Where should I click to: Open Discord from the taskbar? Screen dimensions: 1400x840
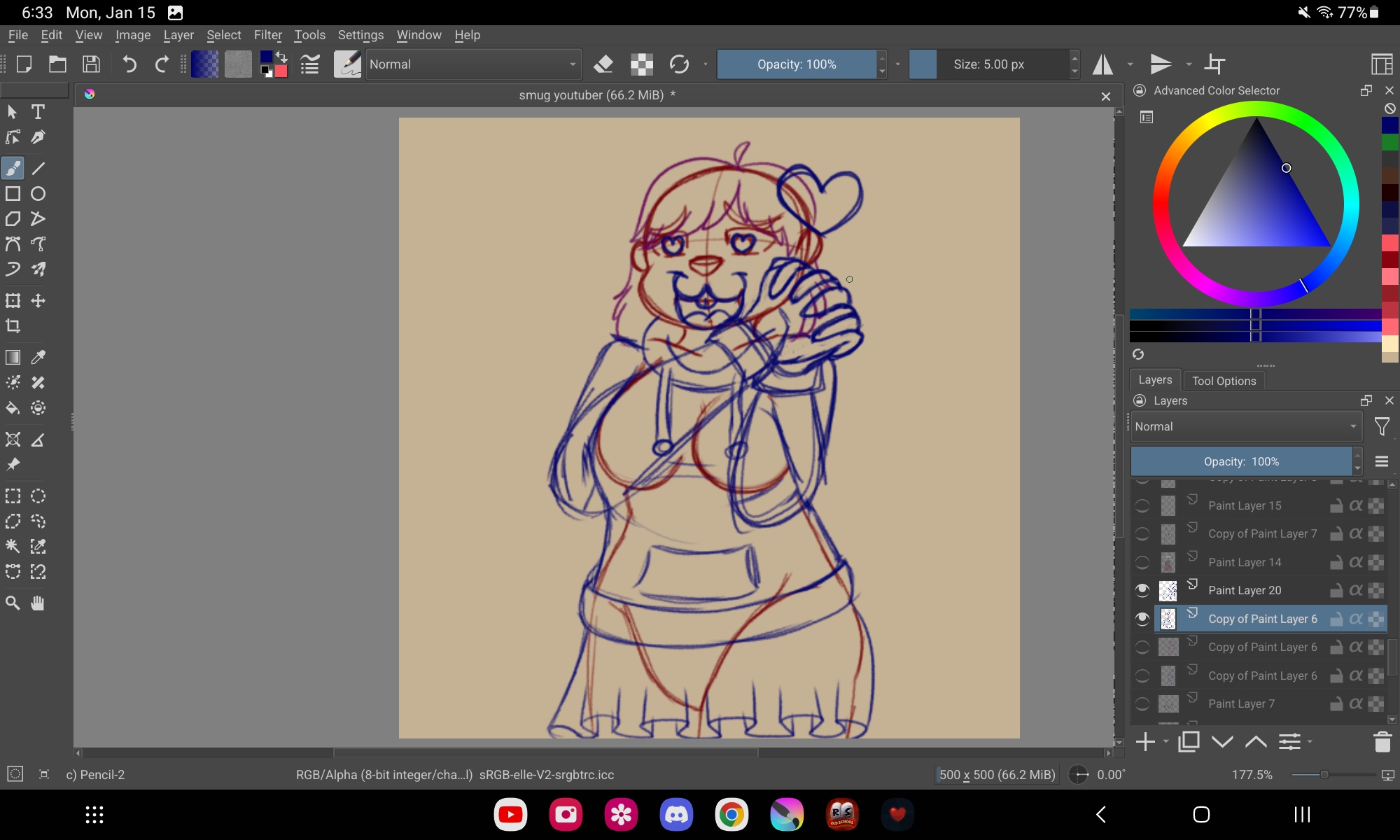pyautogui.click(x=676, y=814)
